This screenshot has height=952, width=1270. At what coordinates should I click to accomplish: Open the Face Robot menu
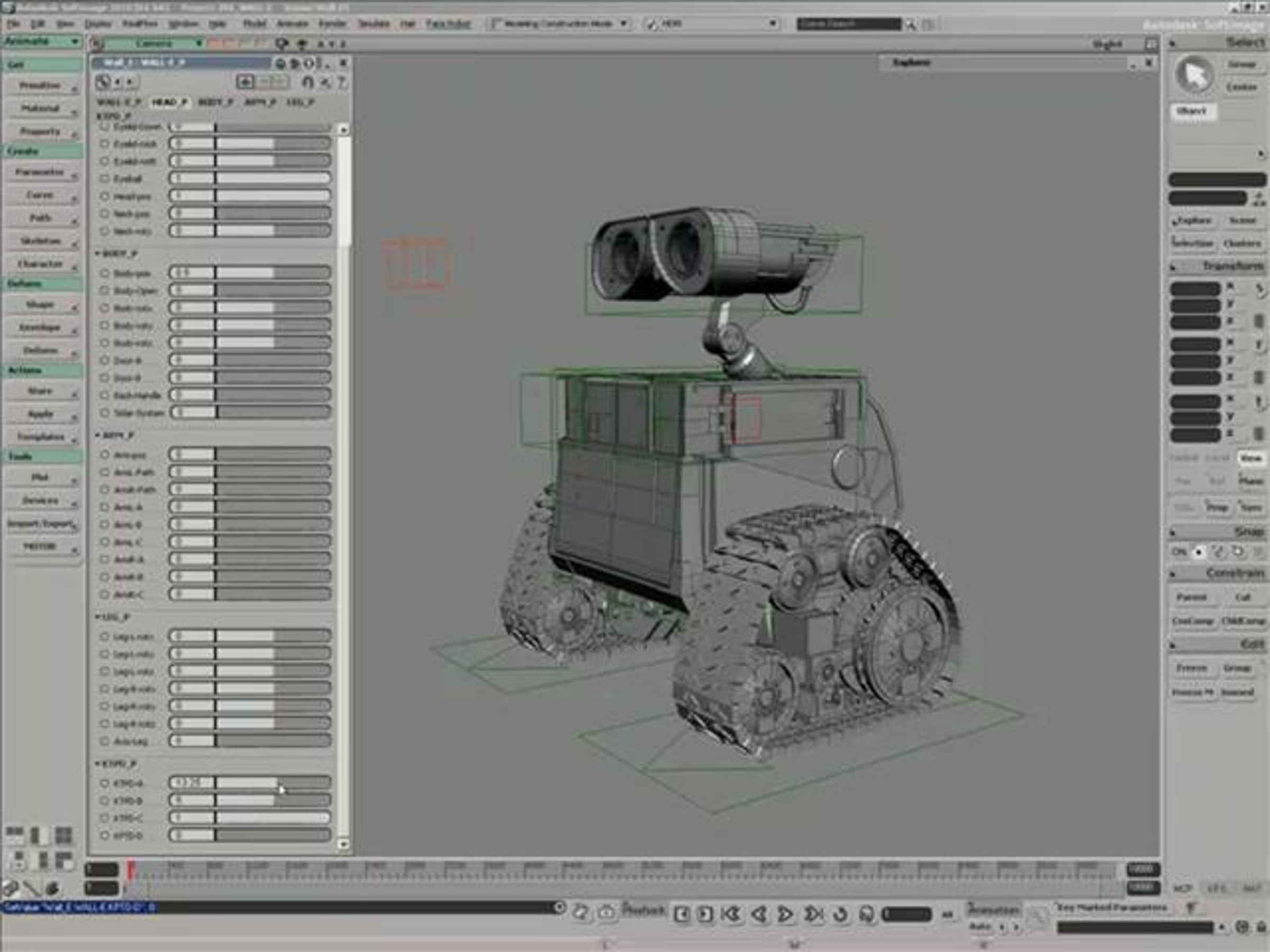click(x=448, y=23)
